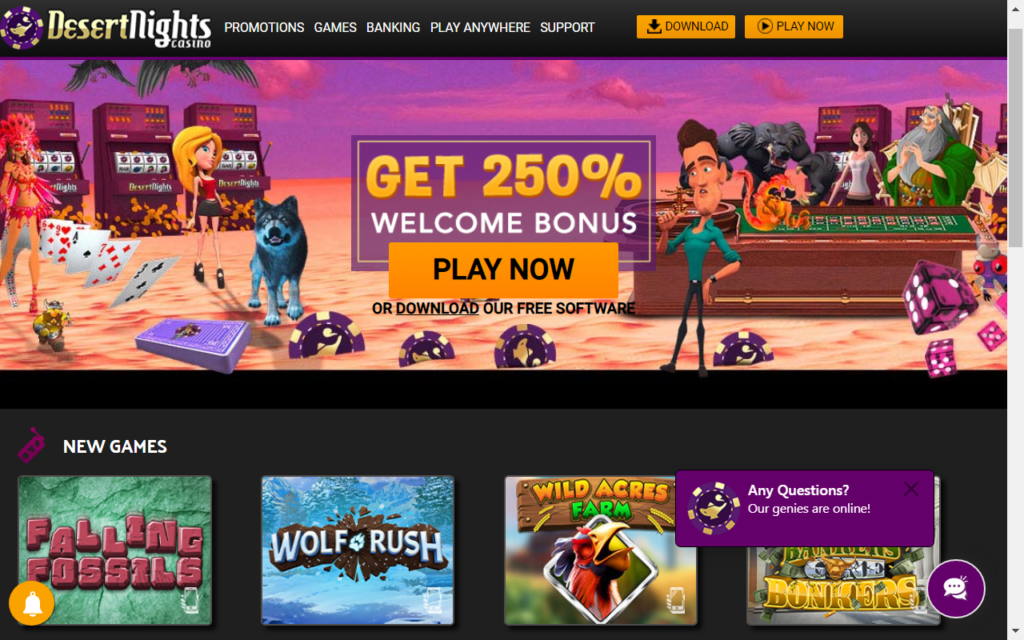This screenshot has width=1024, height=640.
Task: Click the genie lamp chip in chat popup
Action: tap(713, 508)
